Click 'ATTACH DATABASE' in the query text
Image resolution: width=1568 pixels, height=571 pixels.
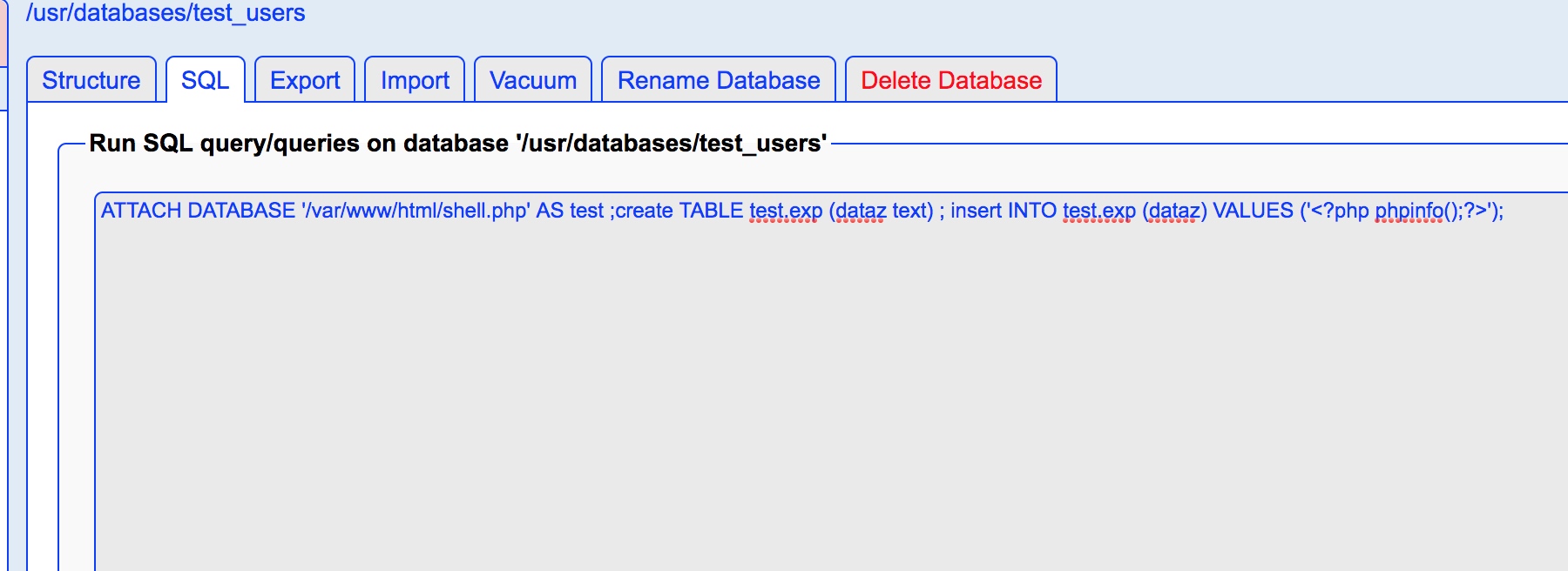pyautogui.click(x=198, y=211)
